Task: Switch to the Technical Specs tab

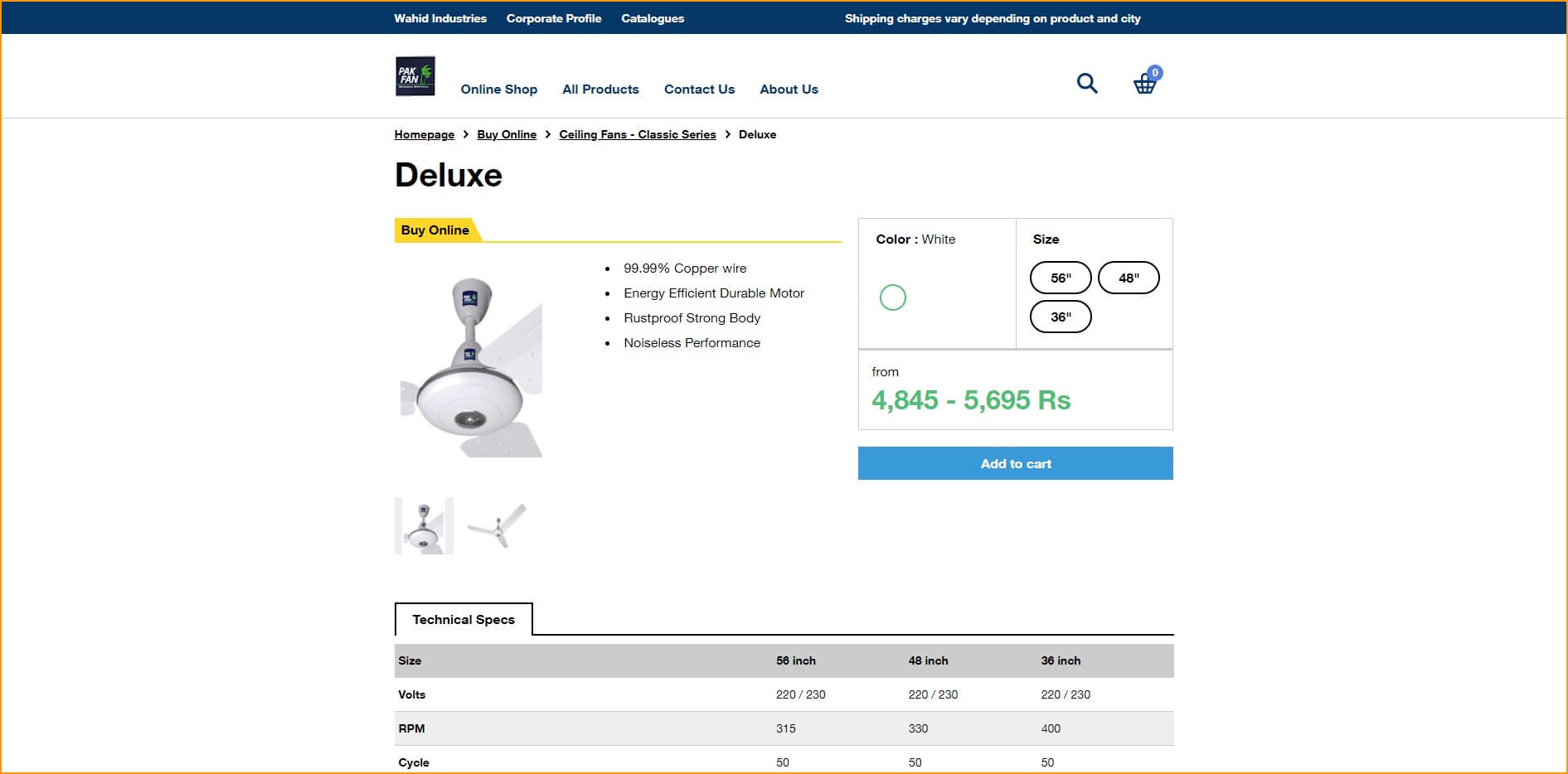Action: (x=463, y=619)
